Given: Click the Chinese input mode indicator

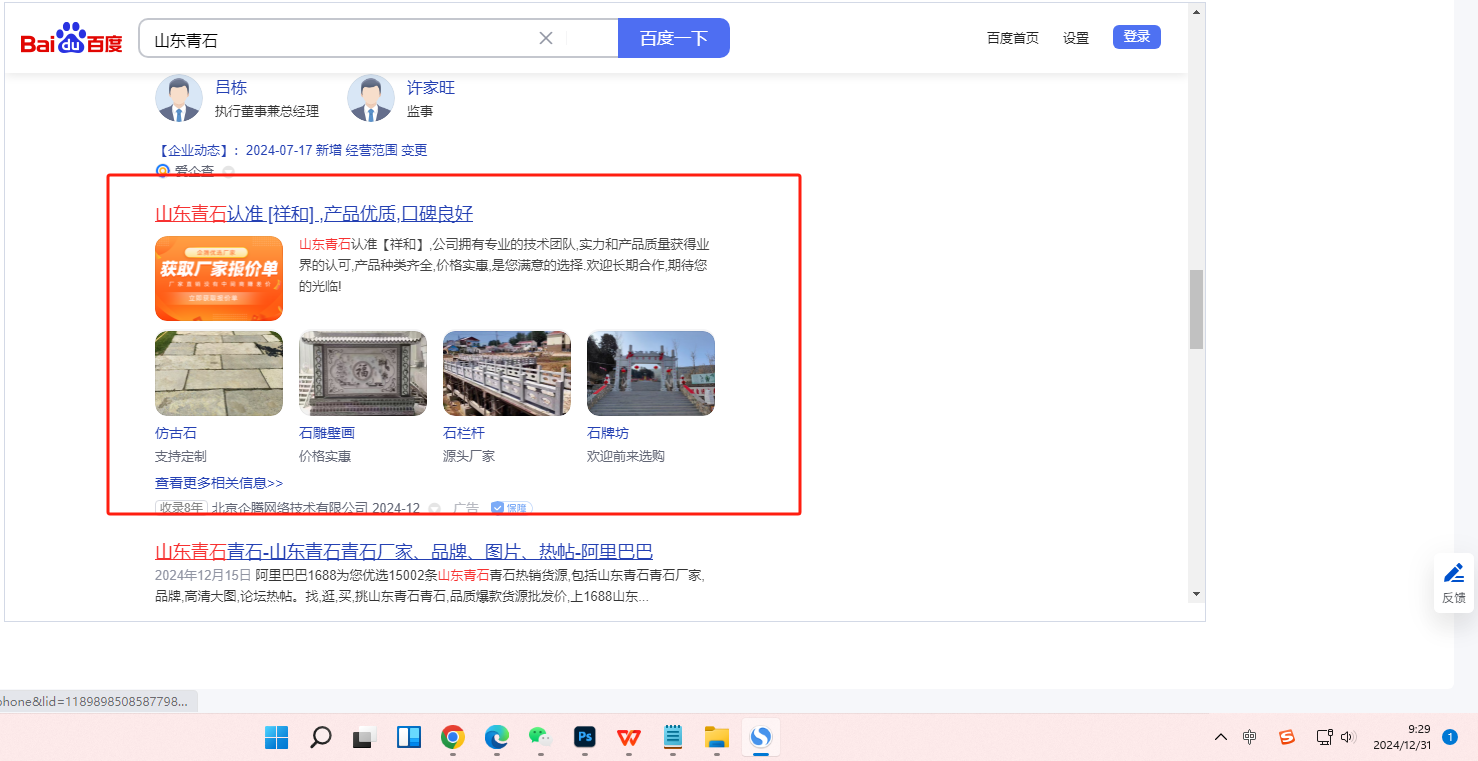Looking at the screenshot, I should coord(1250,737).
